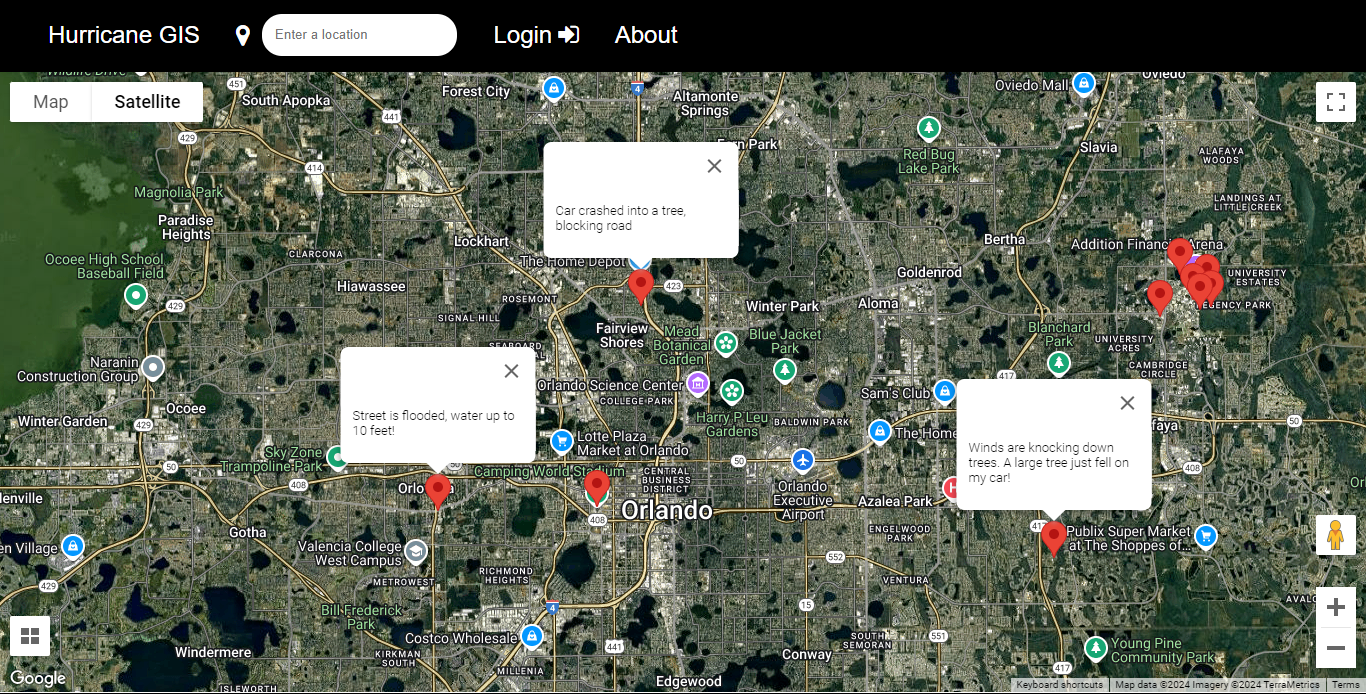Open the About page link
Image resolution: width=1366 pixels, height=694 pixels.
(646, 35)
